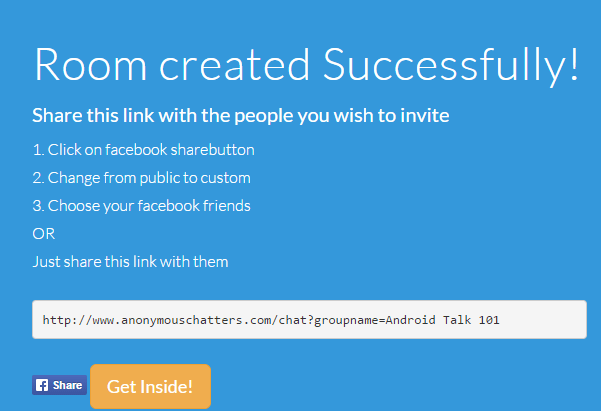The height and width of the screenshot is (411, 601).
Task: Click the word 'created' in the heading
Action: coord(234,64)
